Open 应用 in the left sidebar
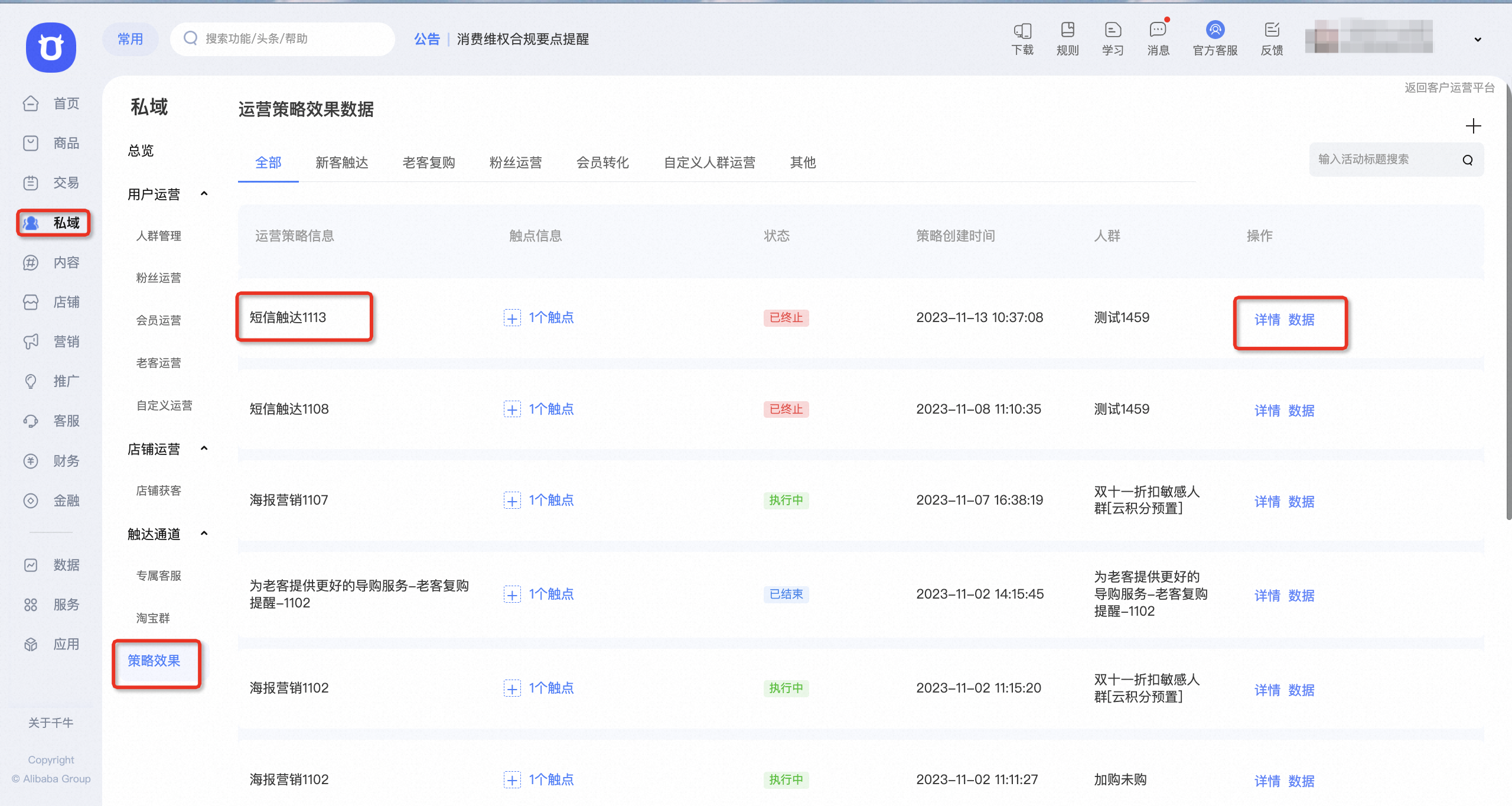1512x806 pixels. click(x=51, y=644)
